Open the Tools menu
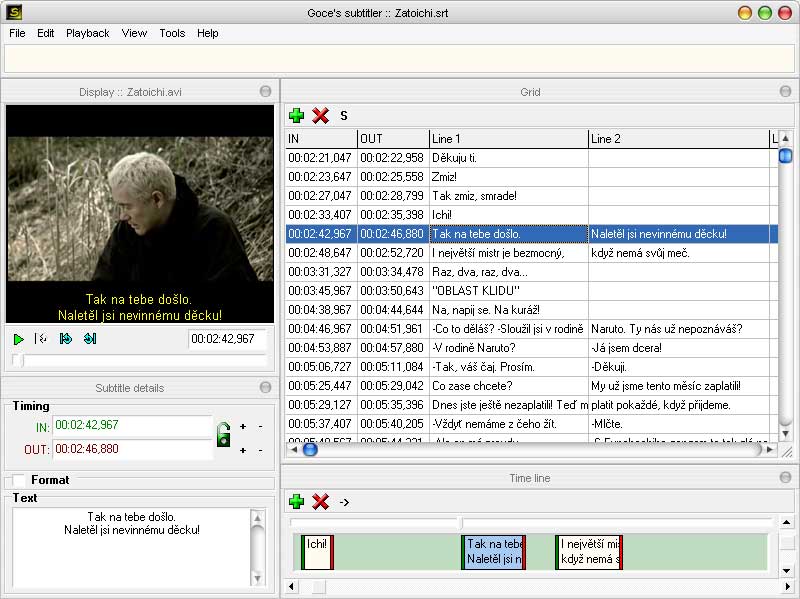The image size is (800, 599). (x=172, y=33)
